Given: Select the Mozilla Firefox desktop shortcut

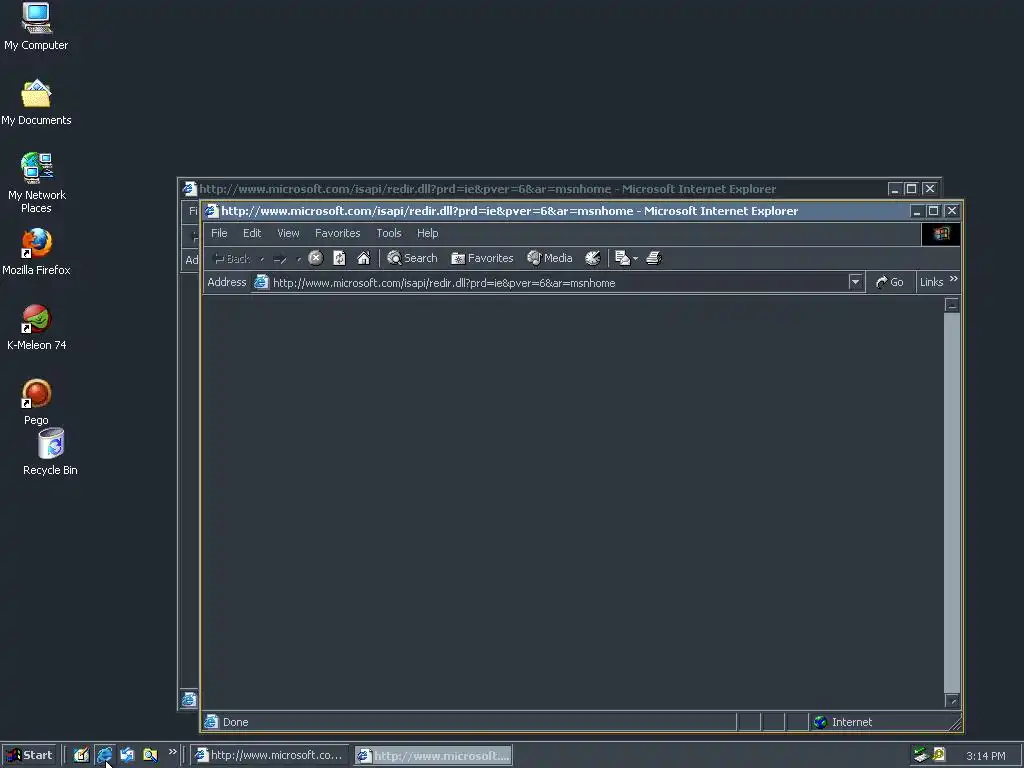Looking at the screenshot, I should (x=36, y=252).
